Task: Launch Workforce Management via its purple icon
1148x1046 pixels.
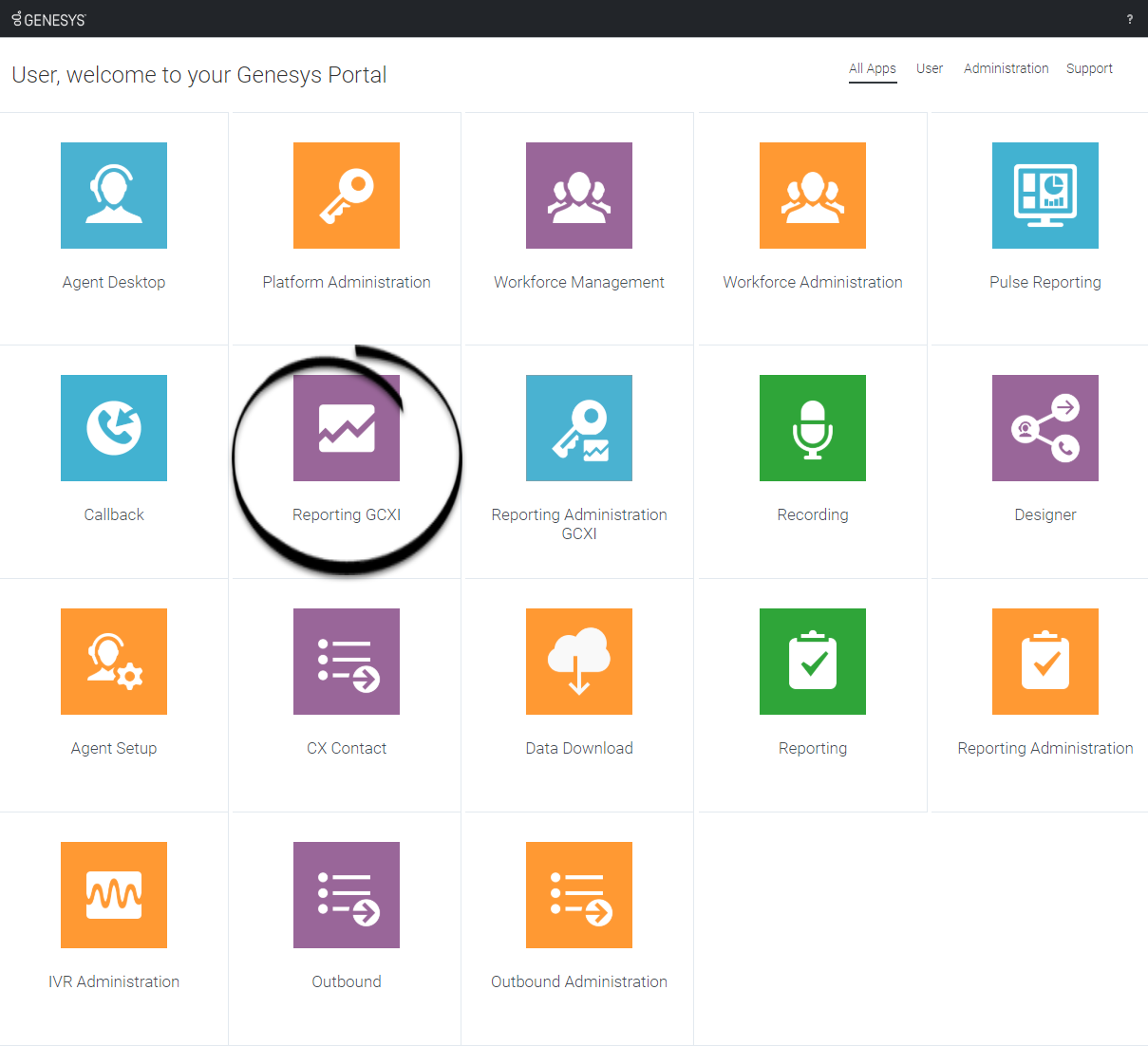Action: pos(579,195)
